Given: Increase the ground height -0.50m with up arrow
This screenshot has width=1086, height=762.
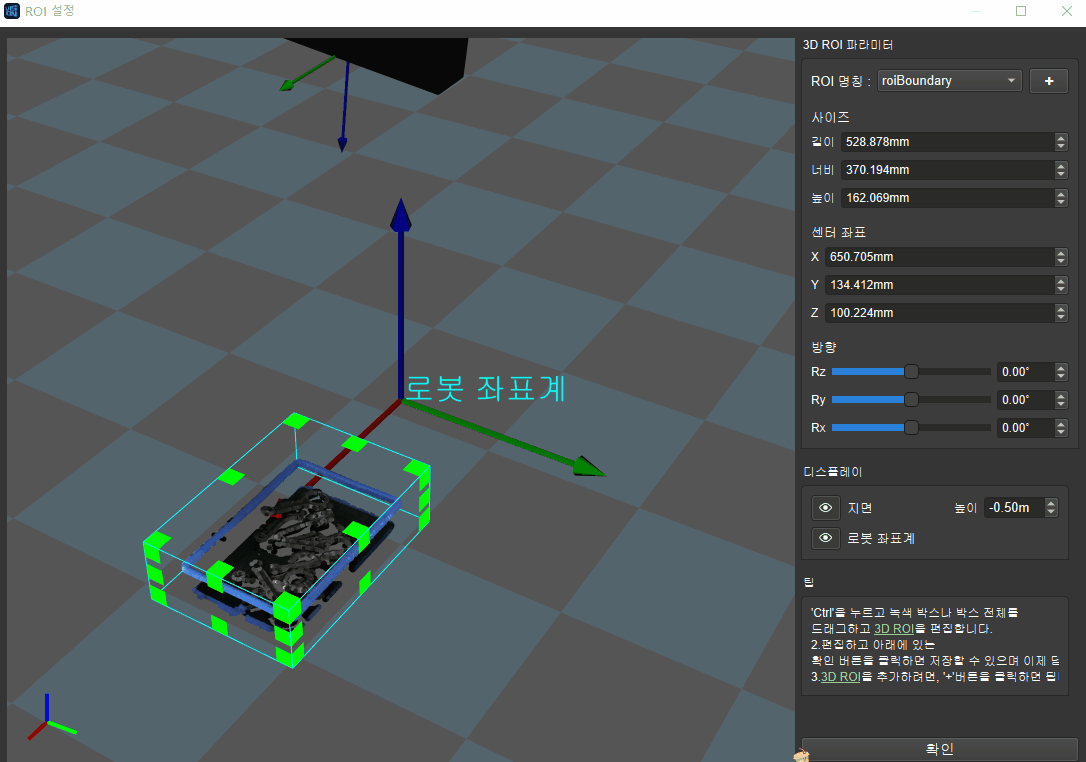Looking at the screenshot, I should coord(1051,503).
